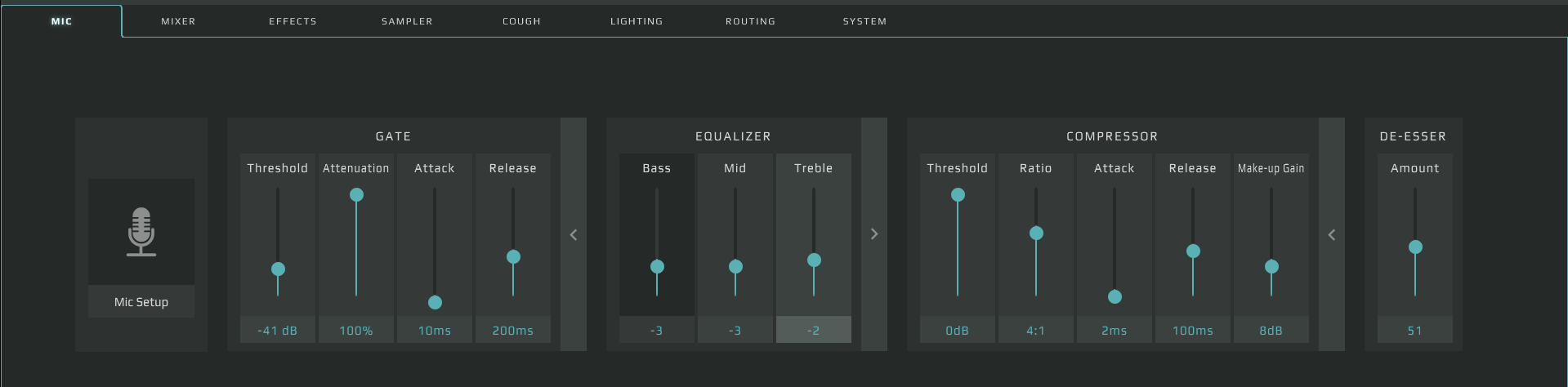
Task: Open the Lighting tab
Action: click(637, 21)
